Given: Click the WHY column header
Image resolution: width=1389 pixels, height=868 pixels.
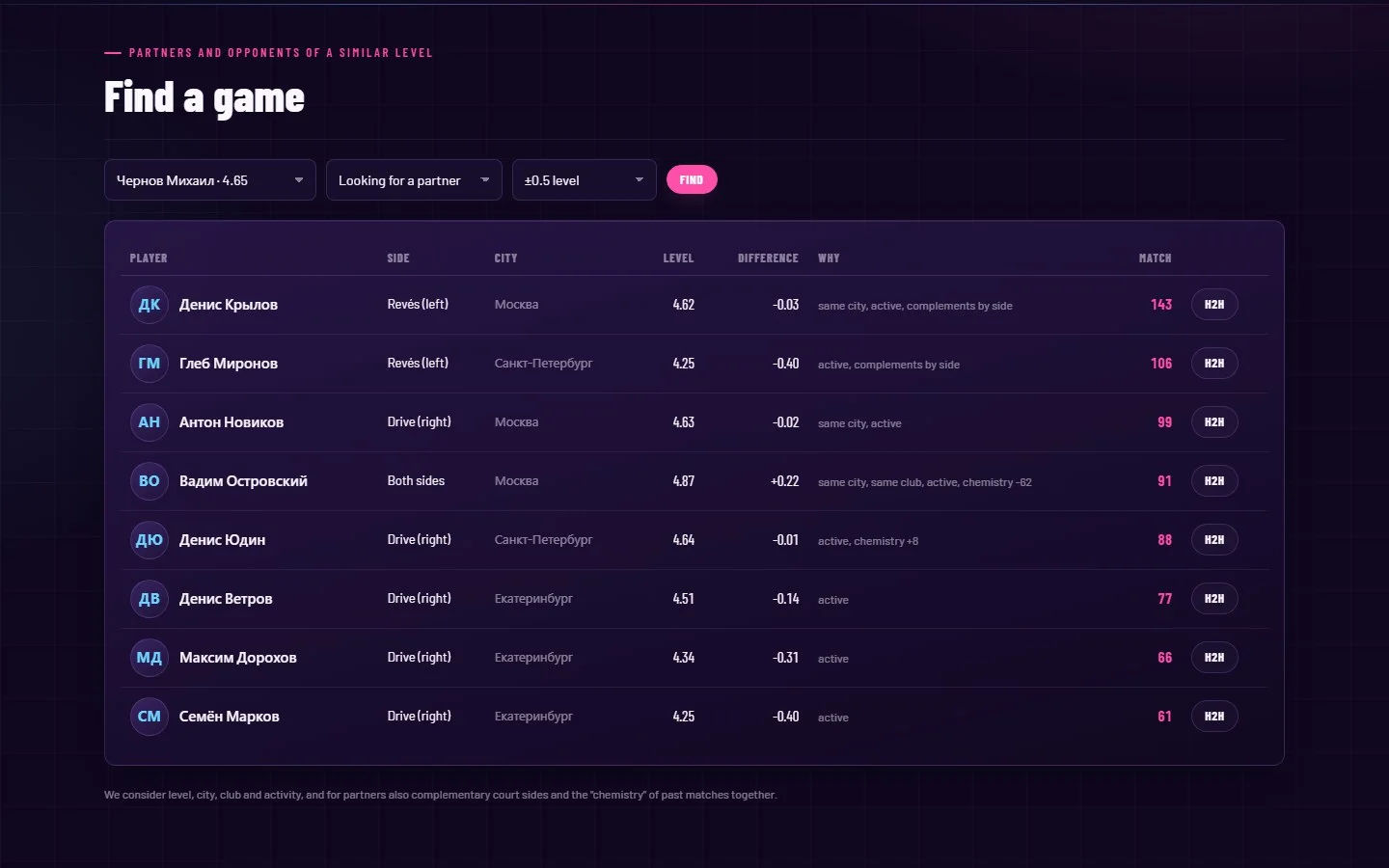Looking at the screenshot, I should 829,258.
